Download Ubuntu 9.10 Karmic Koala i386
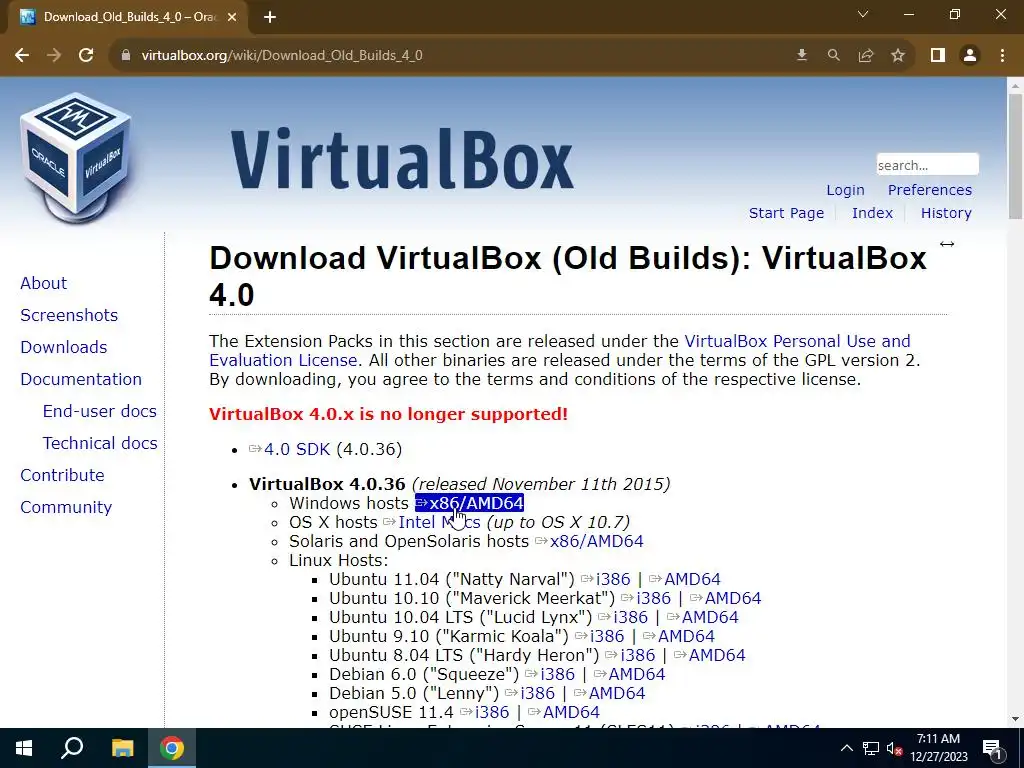The width and height of the screenshot is (1024, 768). [599, 636]
